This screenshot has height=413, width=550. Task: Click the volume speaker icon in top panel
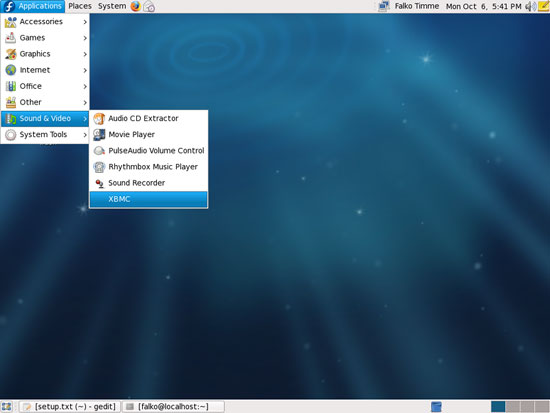[530, 6]
